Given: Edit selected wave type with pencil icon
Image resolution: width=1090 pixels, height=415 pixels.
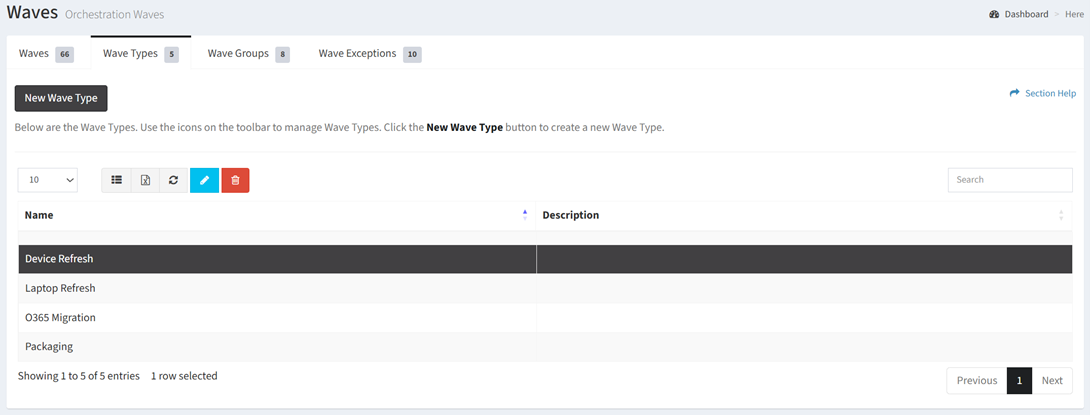Looking at the screenshot, I should tap(204, 180).
